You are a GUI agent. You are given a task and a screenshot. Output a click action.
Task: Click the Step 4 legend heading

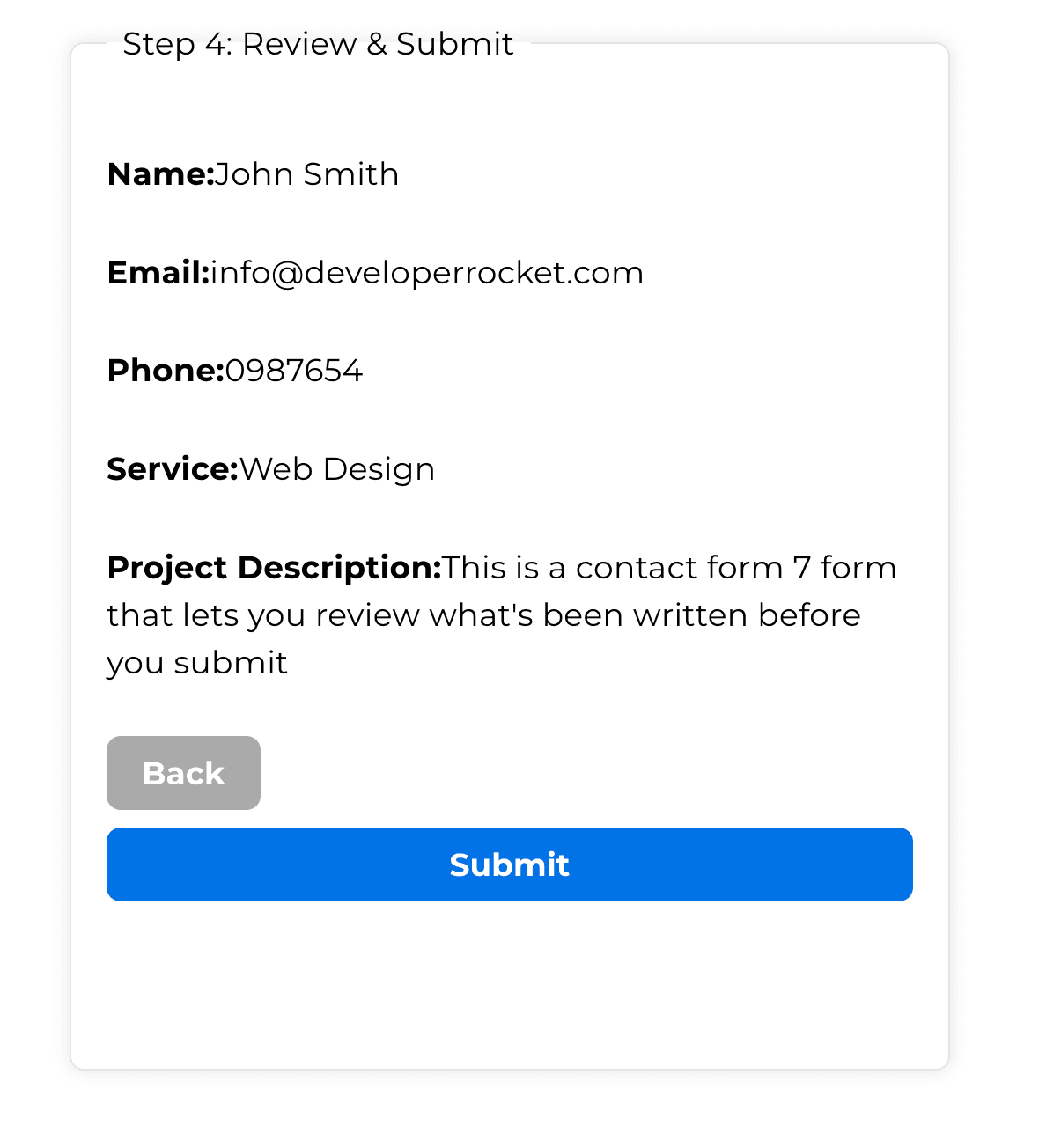[318, 44]
